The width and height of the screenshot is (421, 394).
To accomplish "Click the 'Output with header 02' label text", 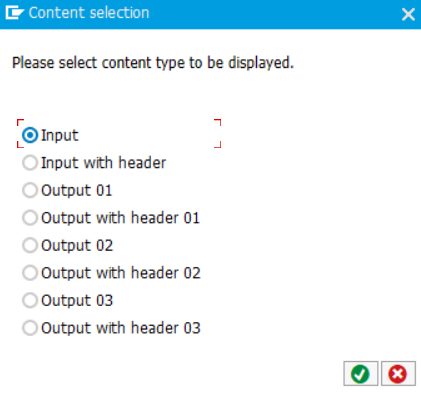I will pyautogui.click(x=121, y=273).
